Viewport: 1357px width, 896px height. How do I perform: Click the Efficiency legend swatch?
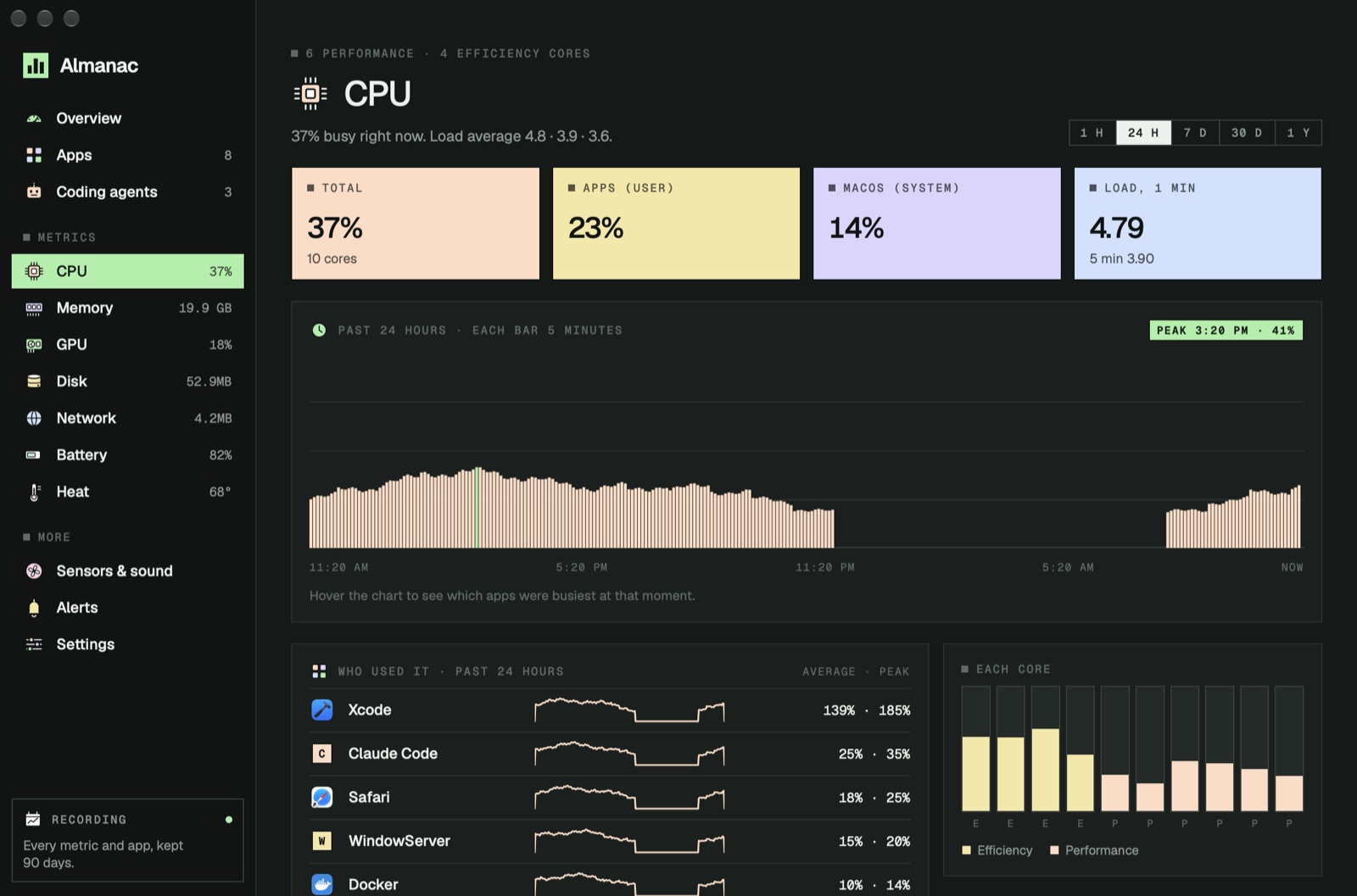pos(966,850)
